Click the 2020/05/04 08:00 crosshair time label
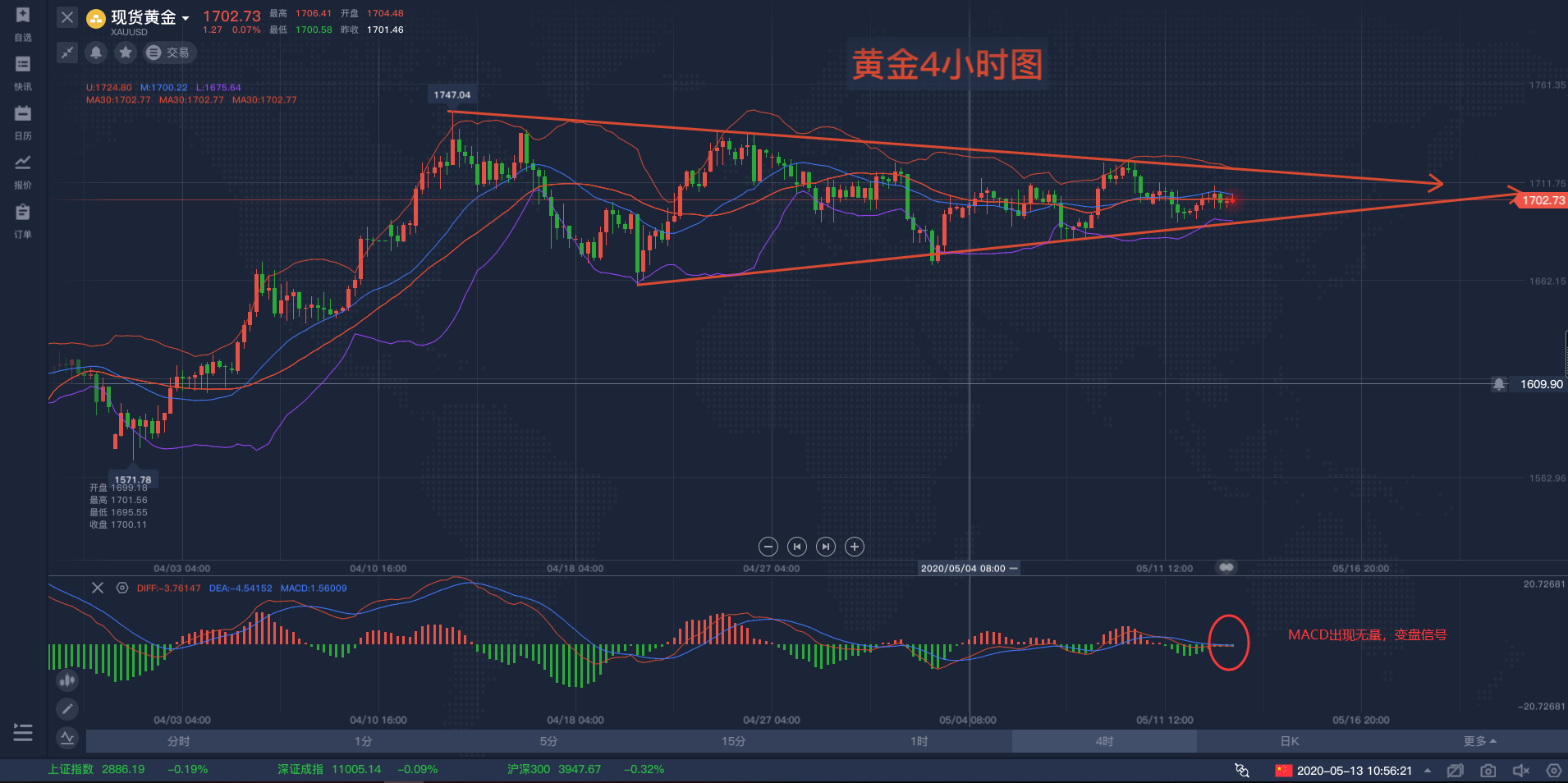 coord(969,568)
